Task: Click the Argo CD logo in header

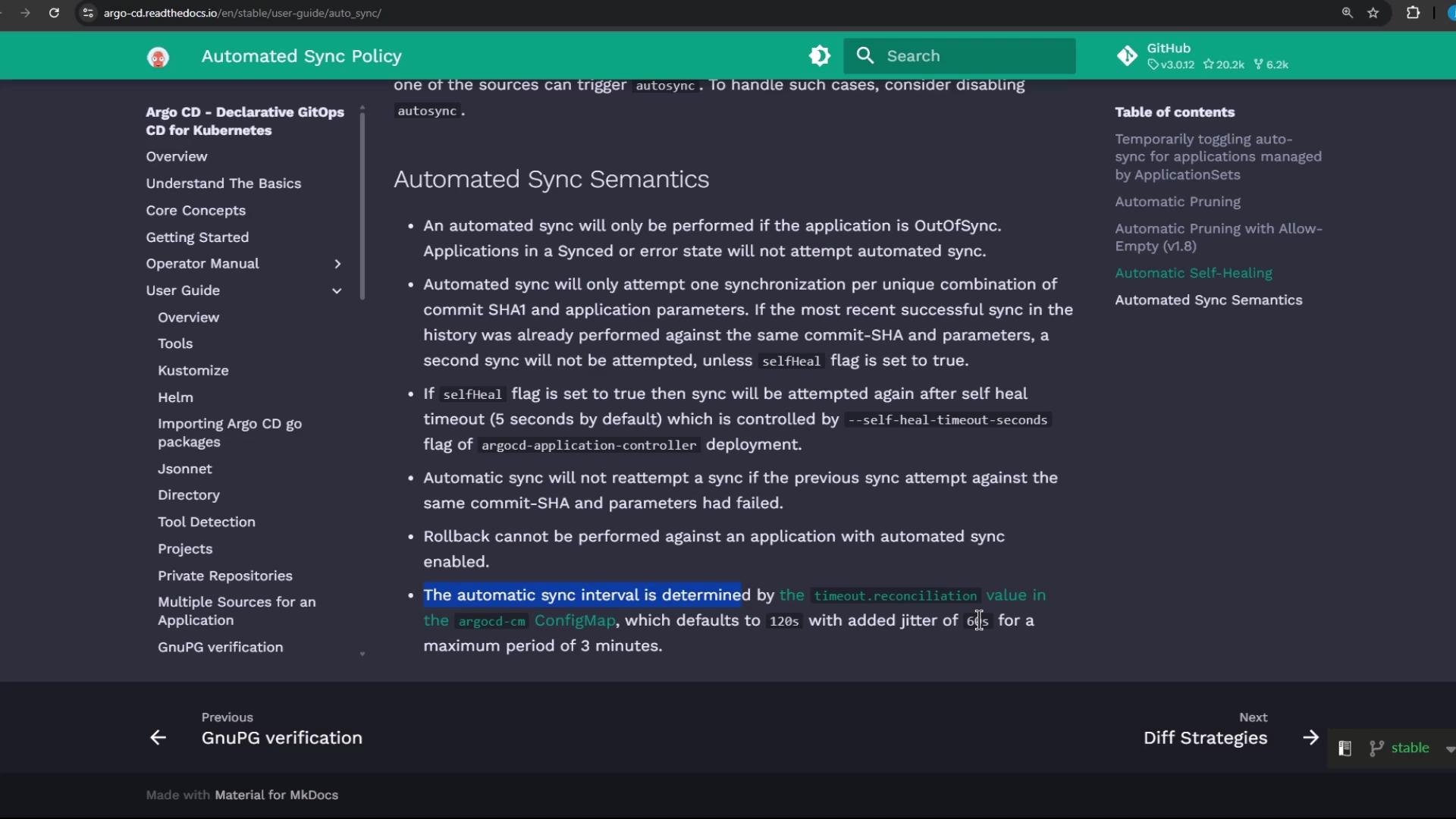Action: 158,57
